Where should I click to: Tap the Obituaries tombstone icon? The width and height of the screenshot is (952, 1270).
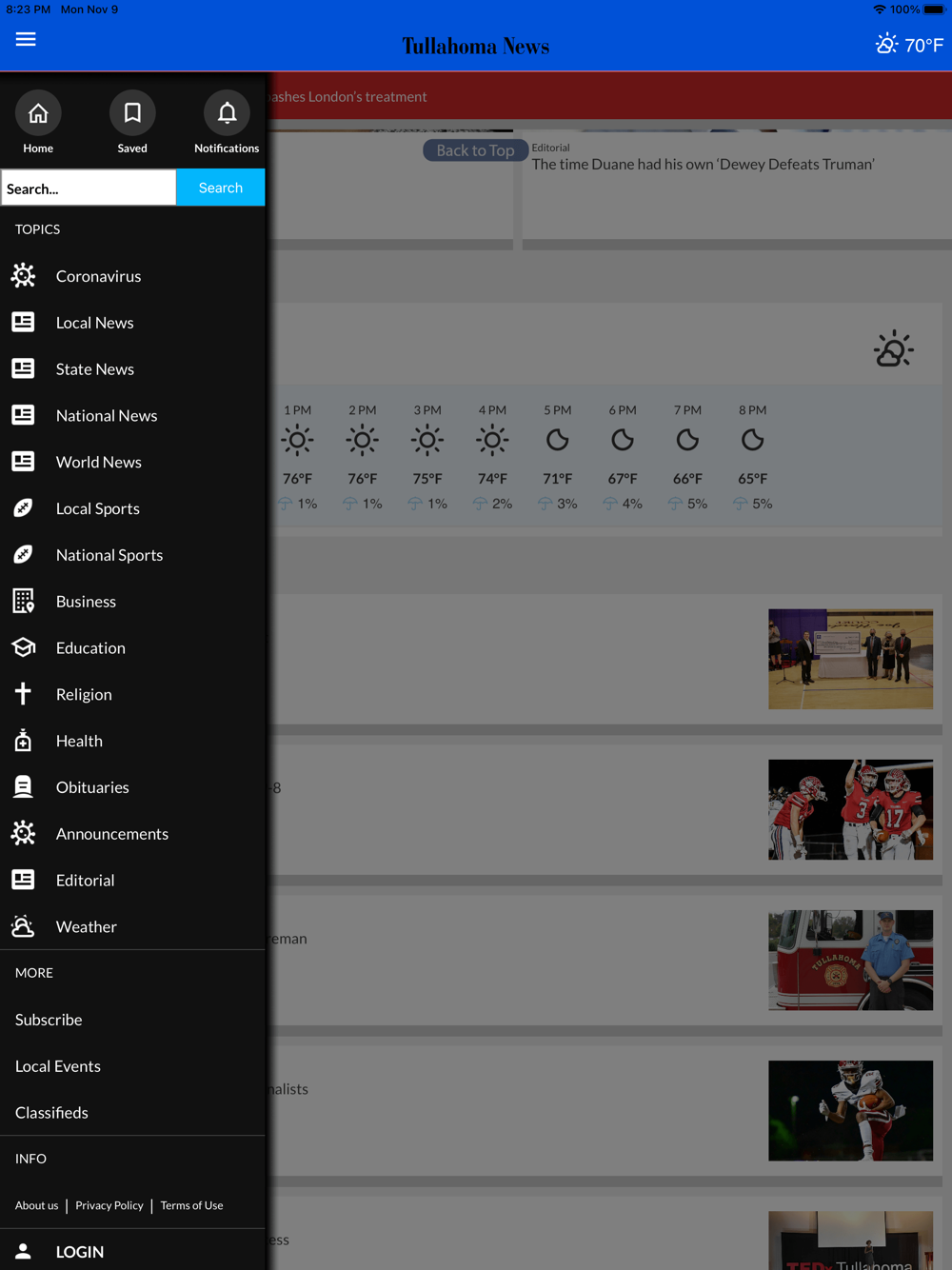(24, 786)
